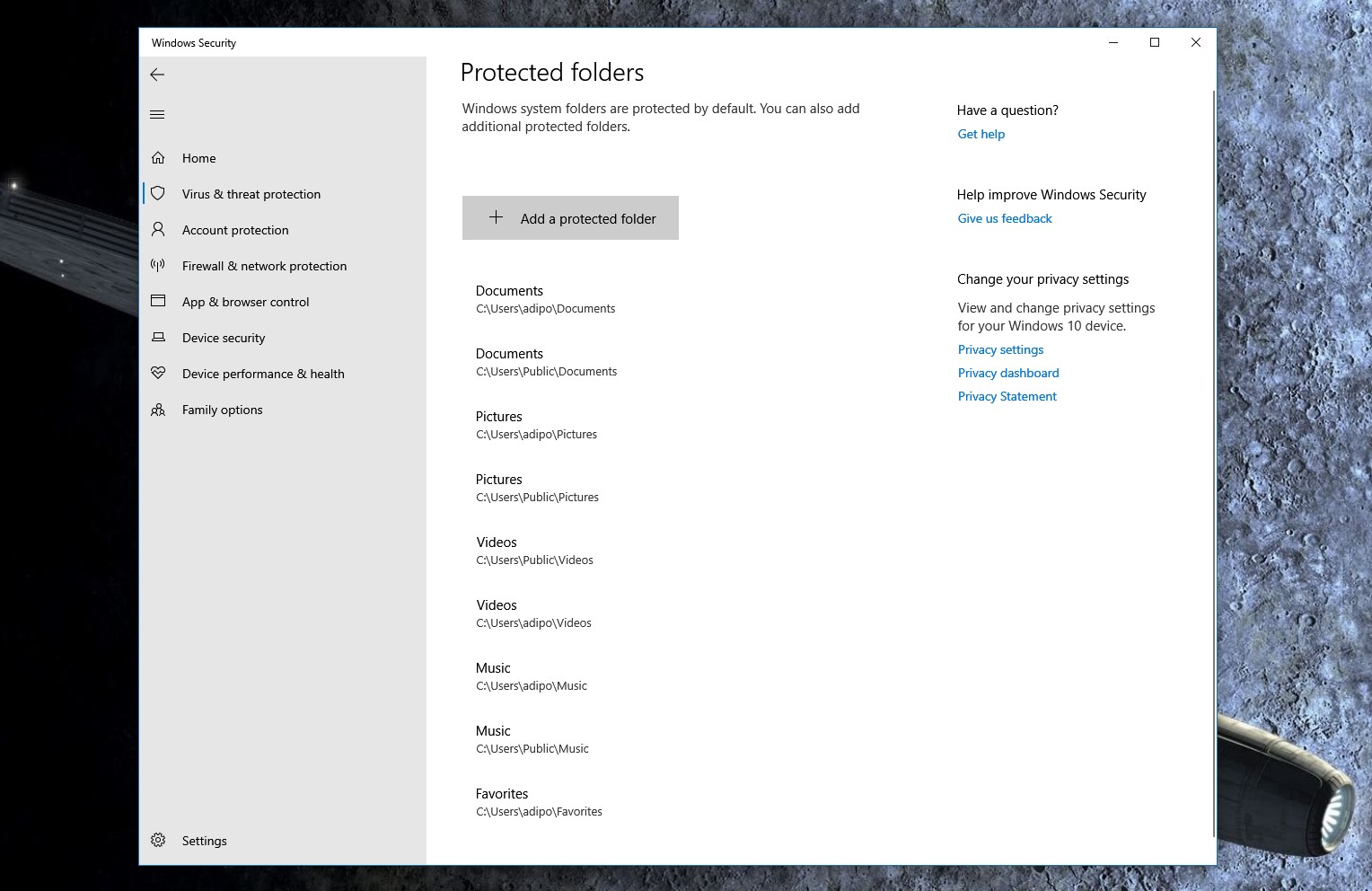This screenshot has width=1372, height=891.
Task: Click the plus icon in Add a protected folder
Action: tap(496, 217)
